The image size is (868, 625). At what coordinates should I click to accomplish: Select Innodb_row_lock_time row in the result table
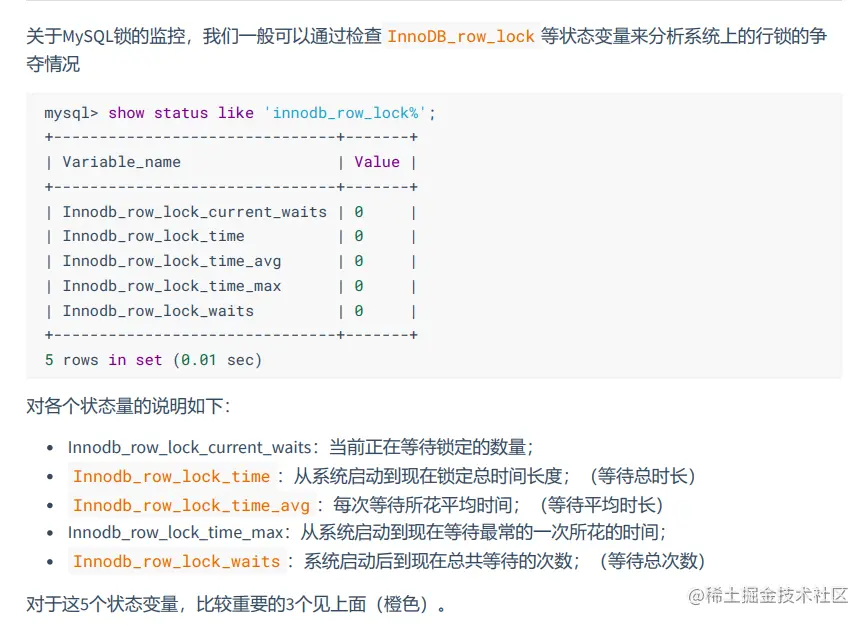[153, 236]
